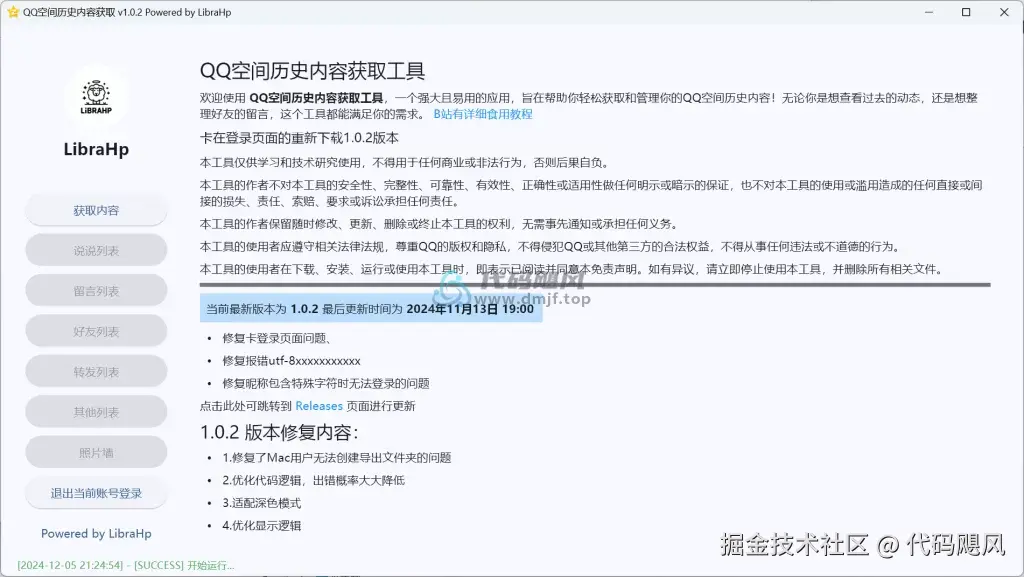Click 退出当前账号登录 to log out
This screenshot has width=1024, height=577.
[x=96, y=493]
